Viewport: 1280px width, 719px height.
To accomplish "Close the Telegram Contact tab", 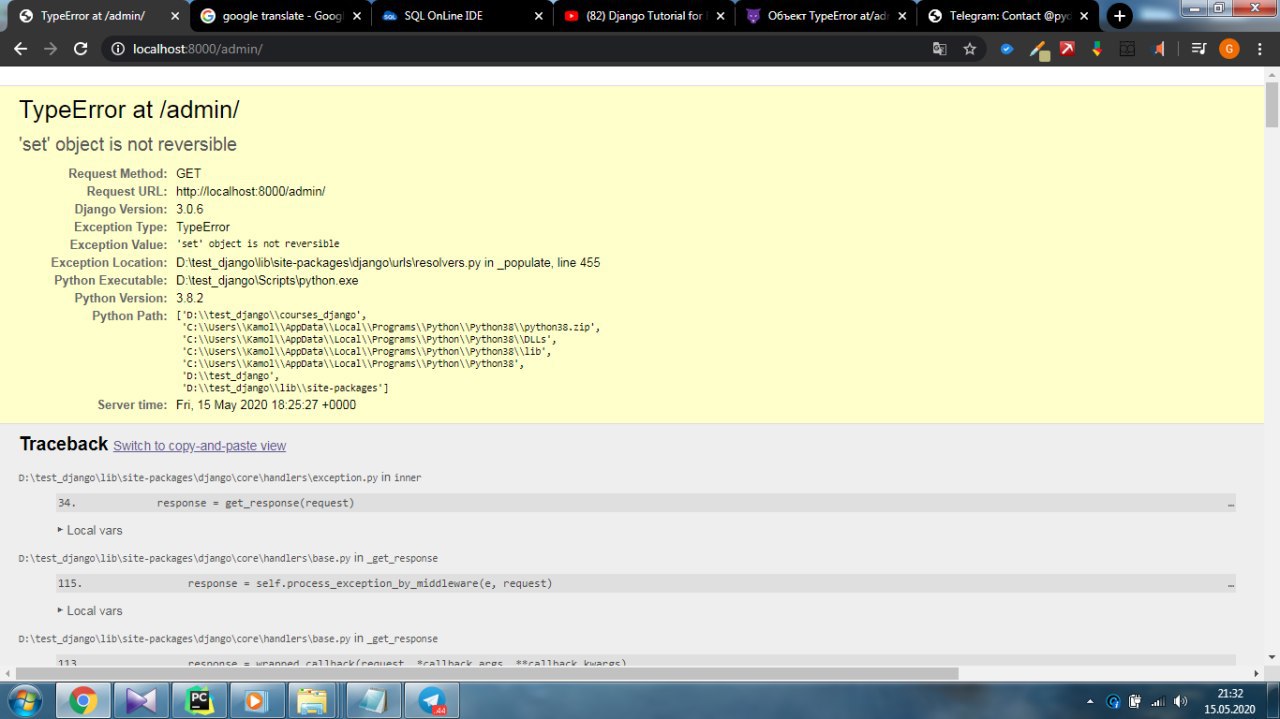I will click(x=1084, y=16).
